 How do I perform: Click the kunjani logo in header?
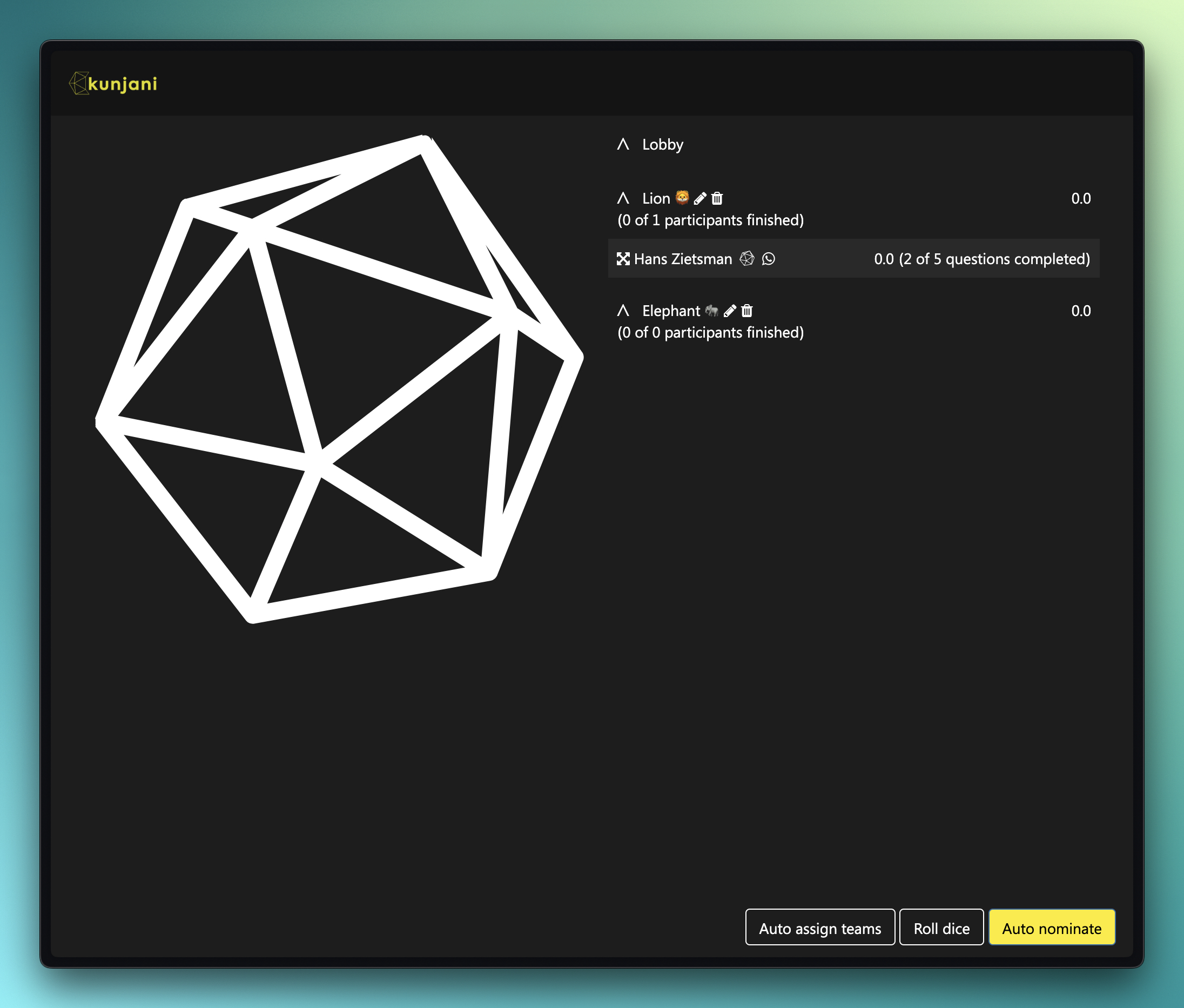click(113, 83)
